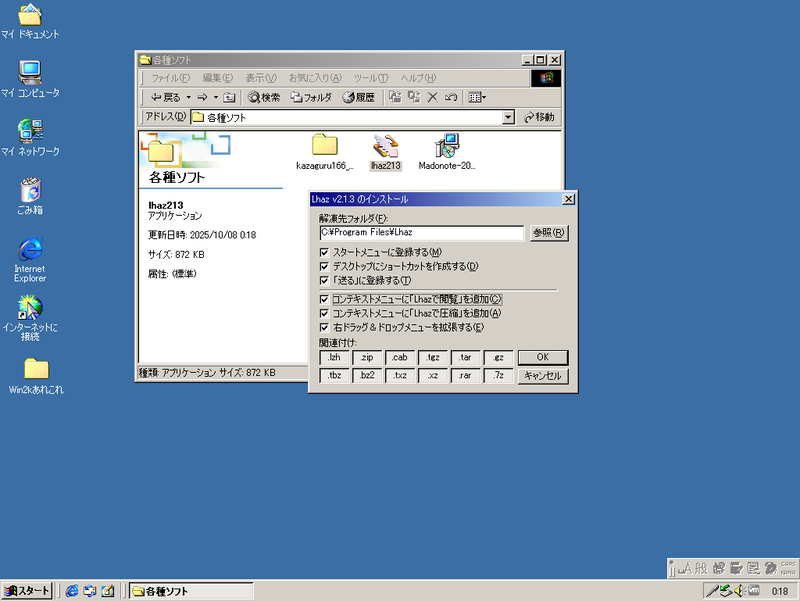800x601 pixels.
Task: Toggle the .txz association button
Action: (x=399, y=376)
